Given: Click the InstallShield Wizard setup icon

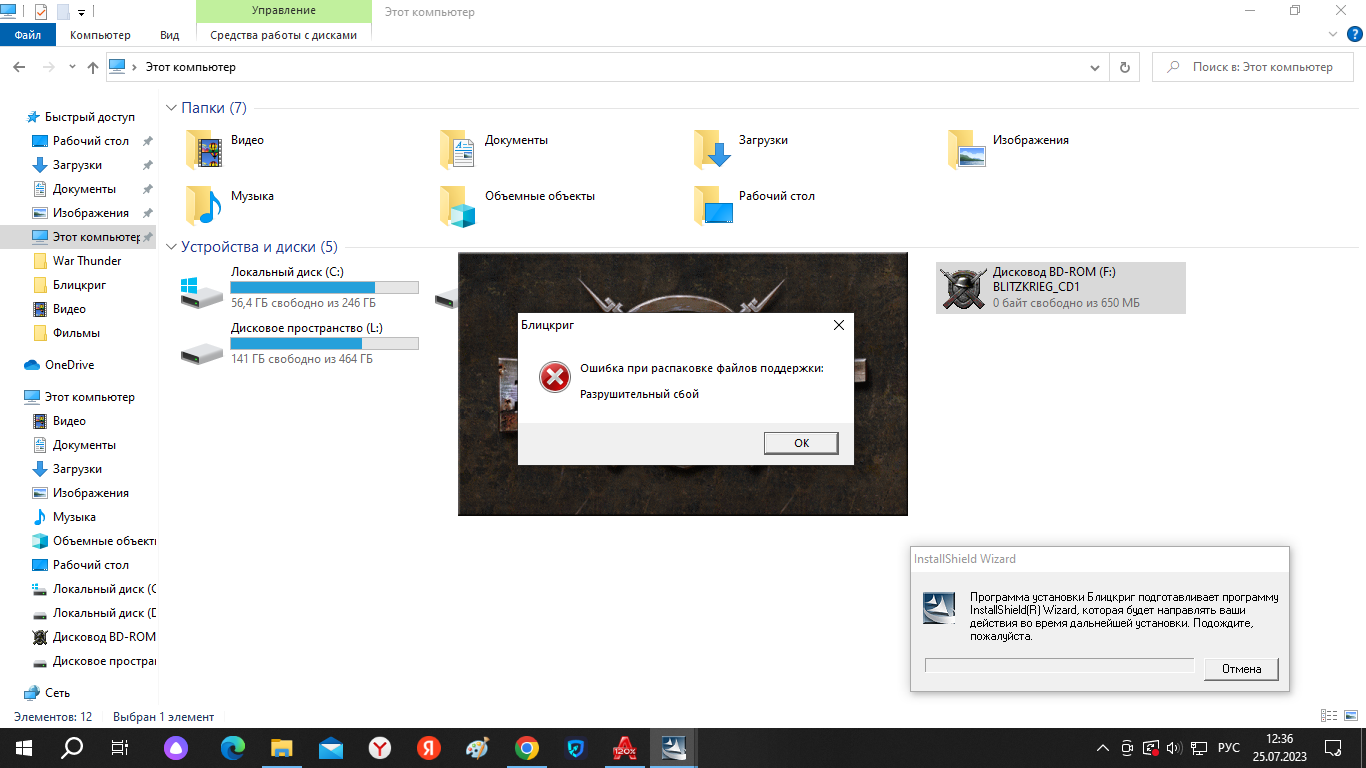Looking at the screenshot, I should click(x=940, y=608).
